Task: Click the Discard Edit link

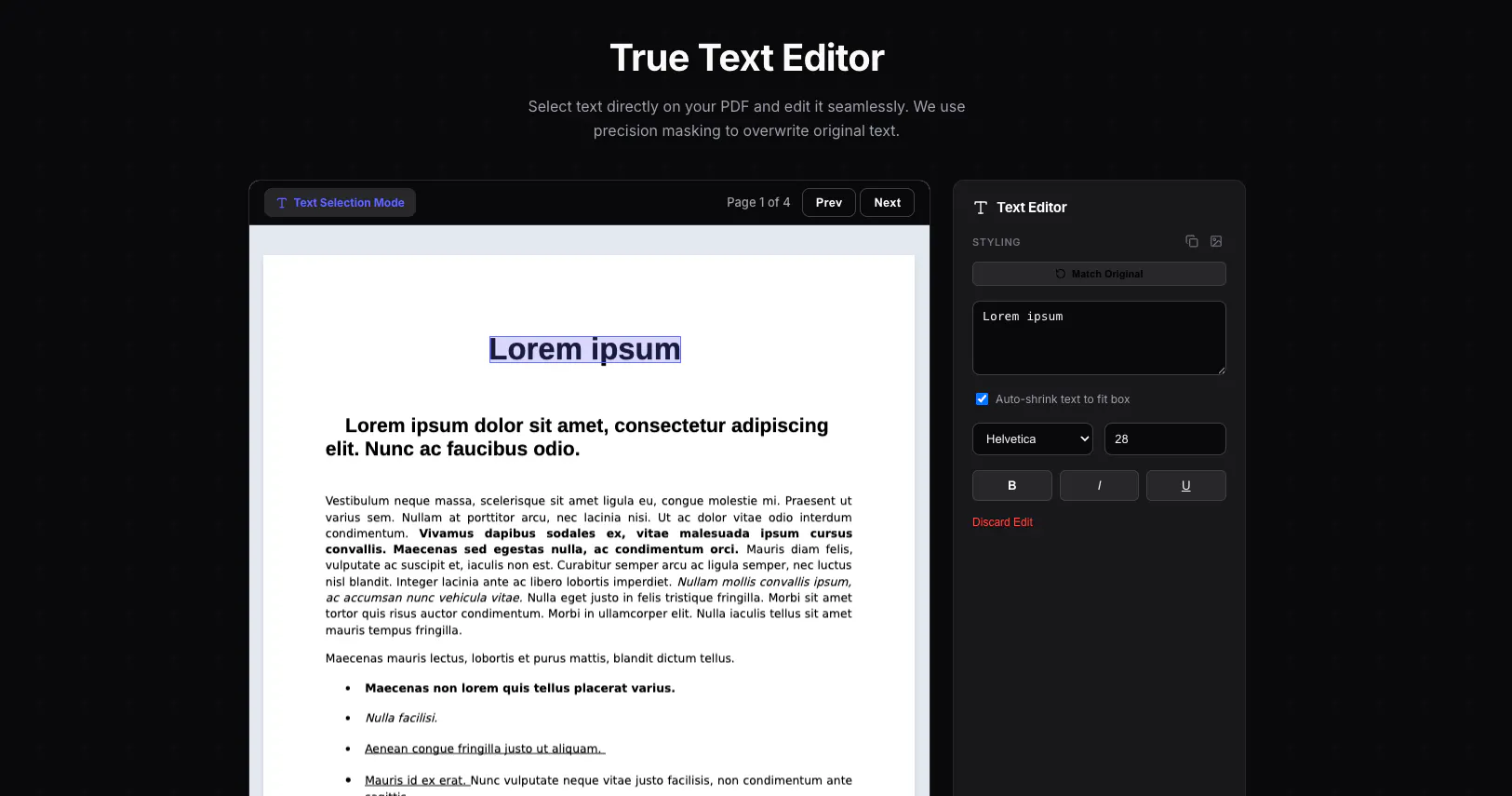Action: (x=1002, y=522)
